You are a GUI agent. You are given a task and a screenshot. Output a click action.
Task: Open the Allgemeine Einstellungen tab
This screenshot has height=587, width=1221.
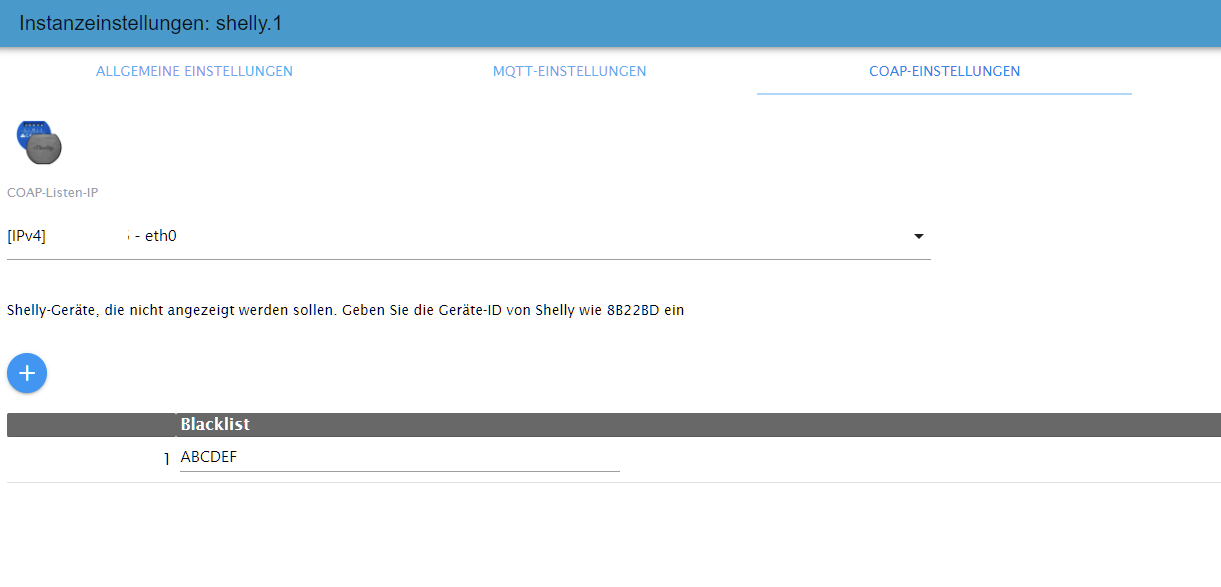[x=194, y=71]
